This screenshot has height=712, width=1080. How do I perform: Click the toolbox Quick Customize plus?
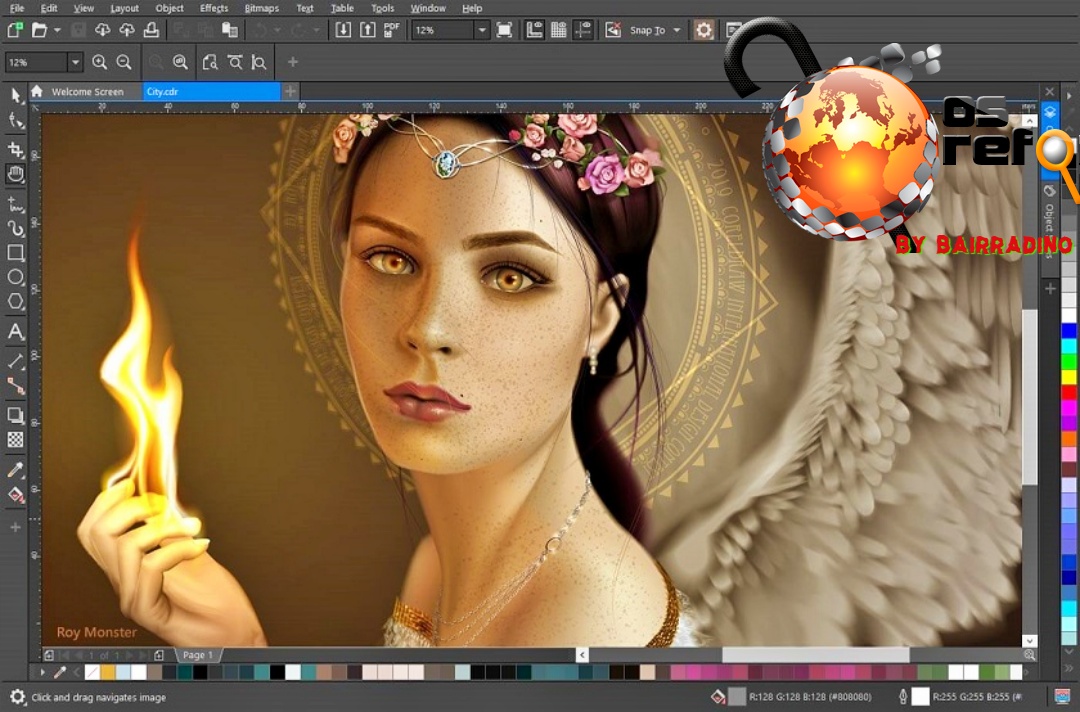tap(15, 527)
